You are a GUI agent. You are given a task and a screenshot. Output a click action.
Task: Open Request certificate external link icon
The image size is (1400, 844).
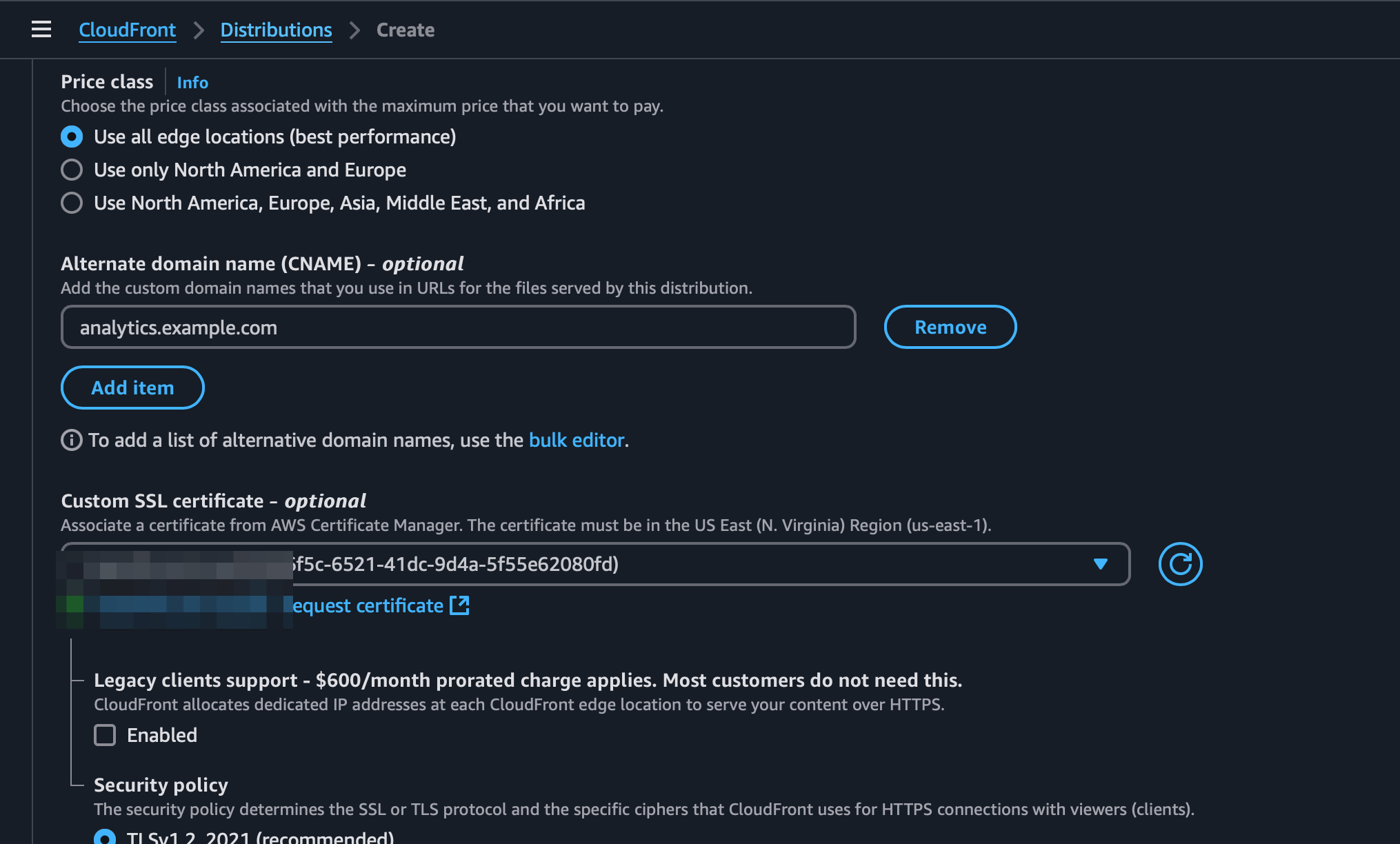tap(459, 605)
